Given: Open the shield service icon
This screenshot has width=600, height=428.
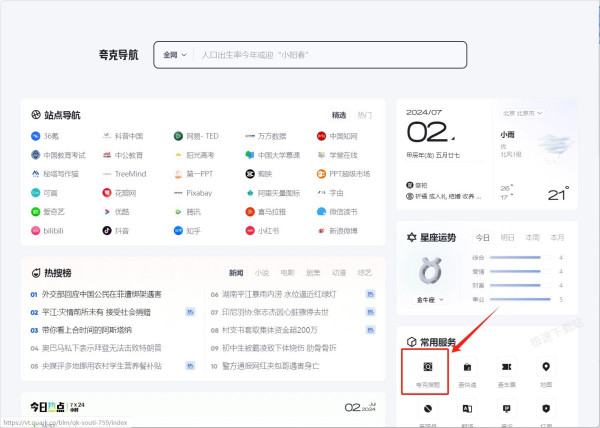Looking at the screenshot, I should 546,409.
